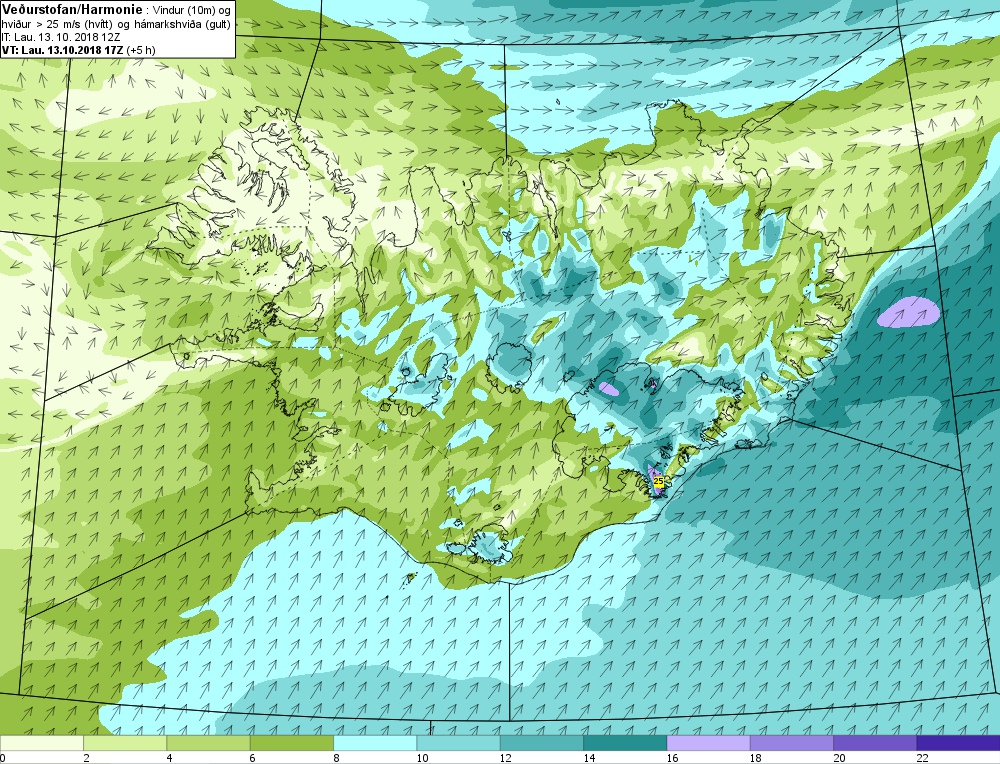Click the legend label '8'

coord(336,758)
